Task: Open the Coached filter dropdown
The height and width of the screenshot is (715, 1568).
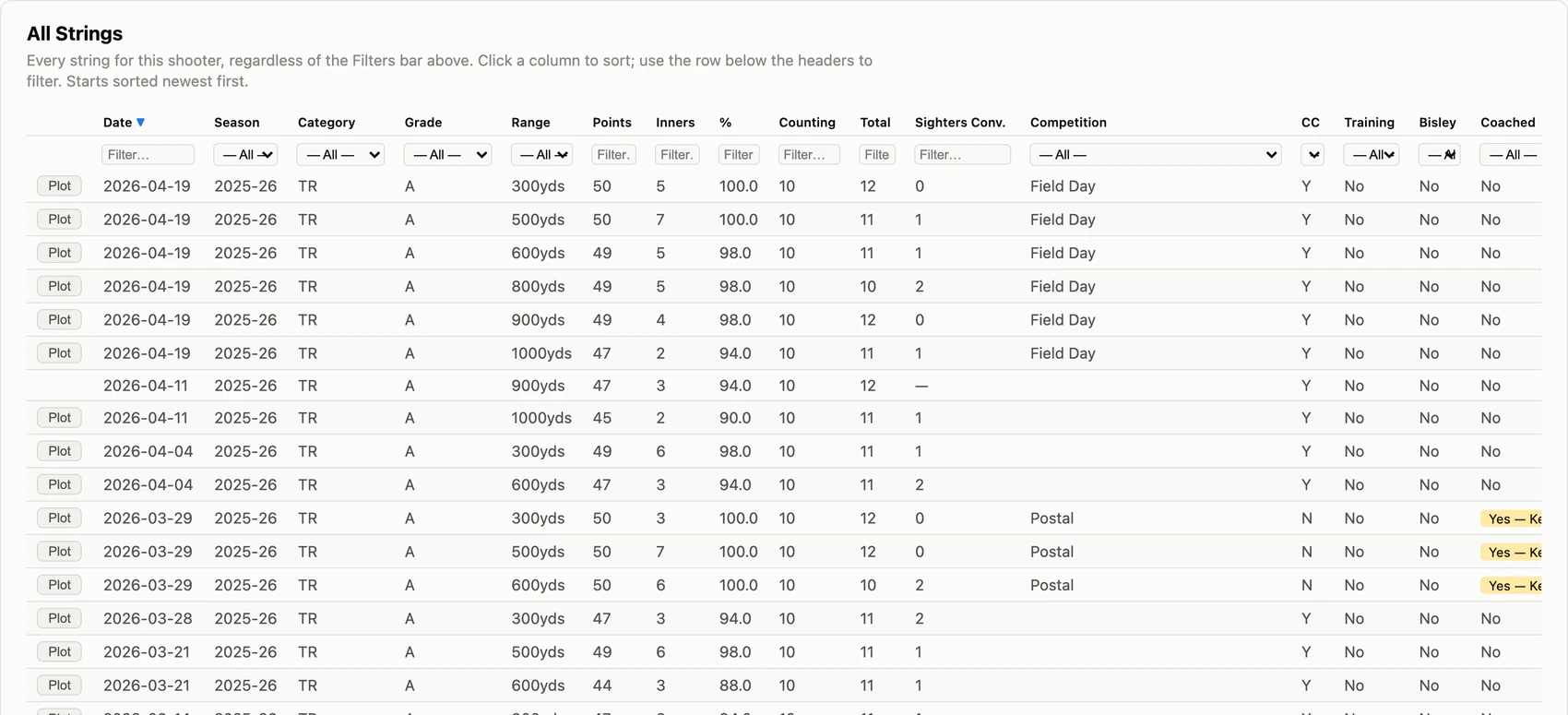Action: coord(1511,155)
